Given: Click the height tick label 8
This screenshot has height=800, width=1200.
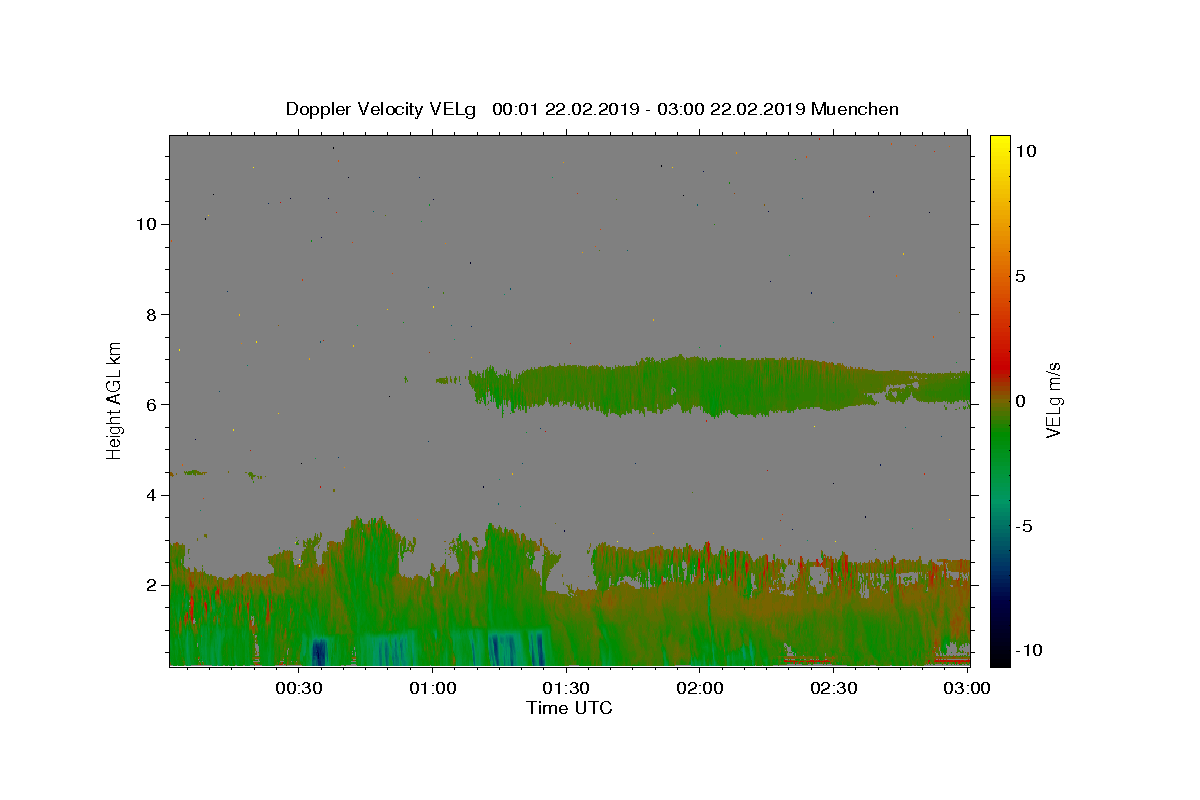Looking at the screenshot, I should (150, 314).
